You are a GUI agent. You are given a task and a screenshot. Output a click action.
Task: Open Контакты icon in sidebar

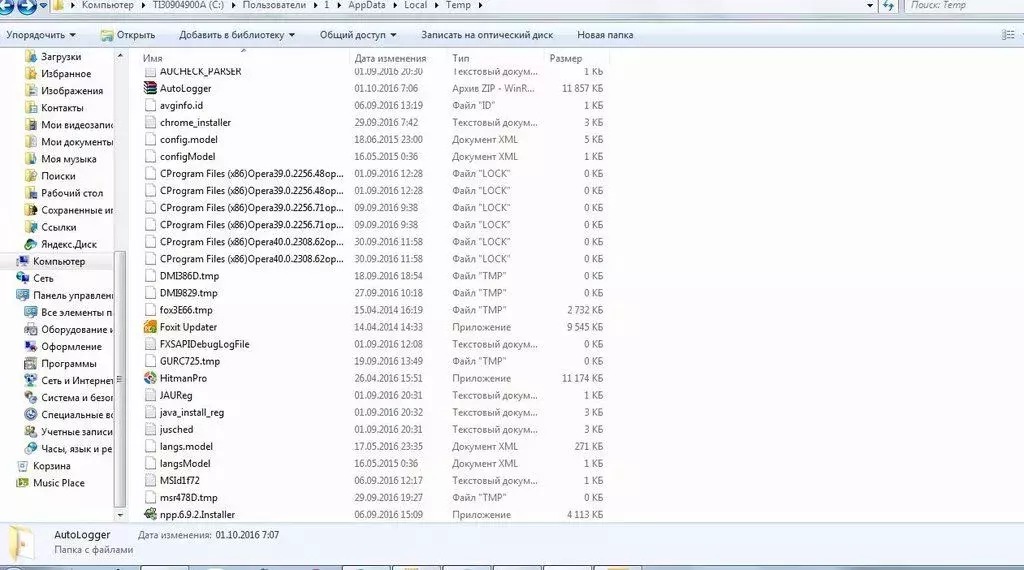coord(31,108)
